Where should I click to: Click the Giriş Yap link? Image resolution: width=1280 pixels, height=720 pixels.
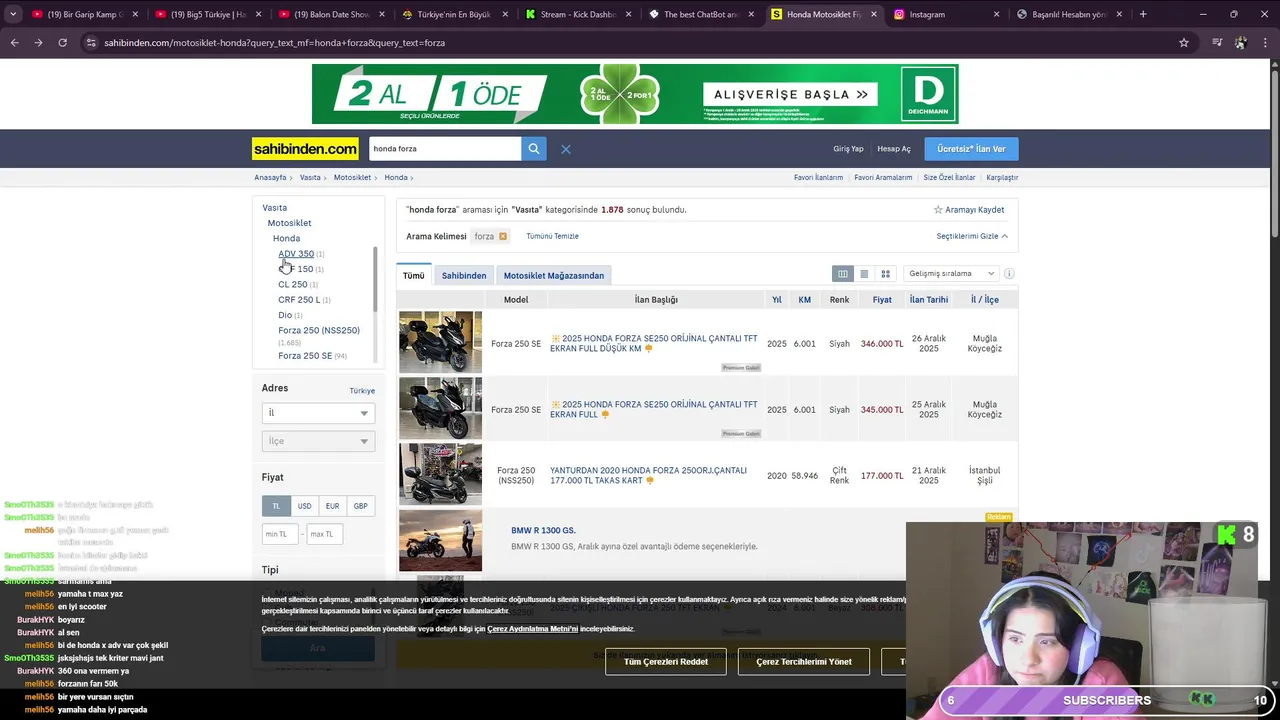point(848,149)
